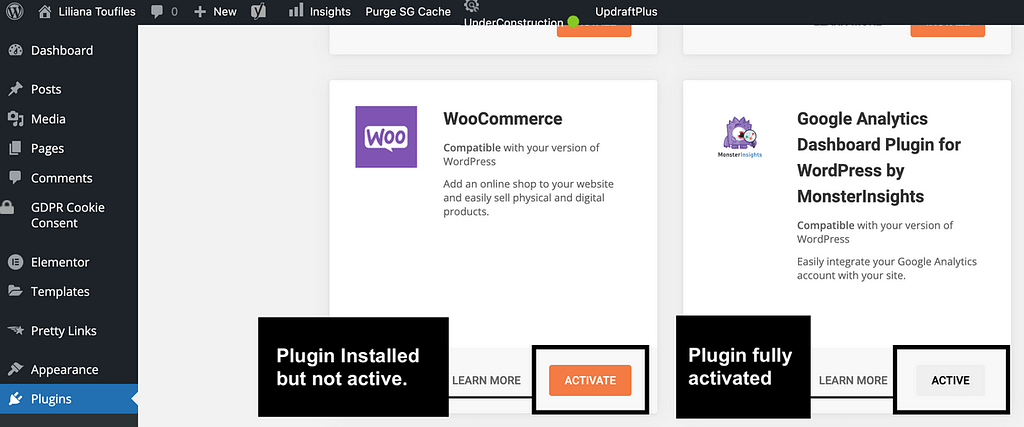The image size is (1024, 427).
Task: Click Learn More for WooCommerce
Action: (486, 380)
